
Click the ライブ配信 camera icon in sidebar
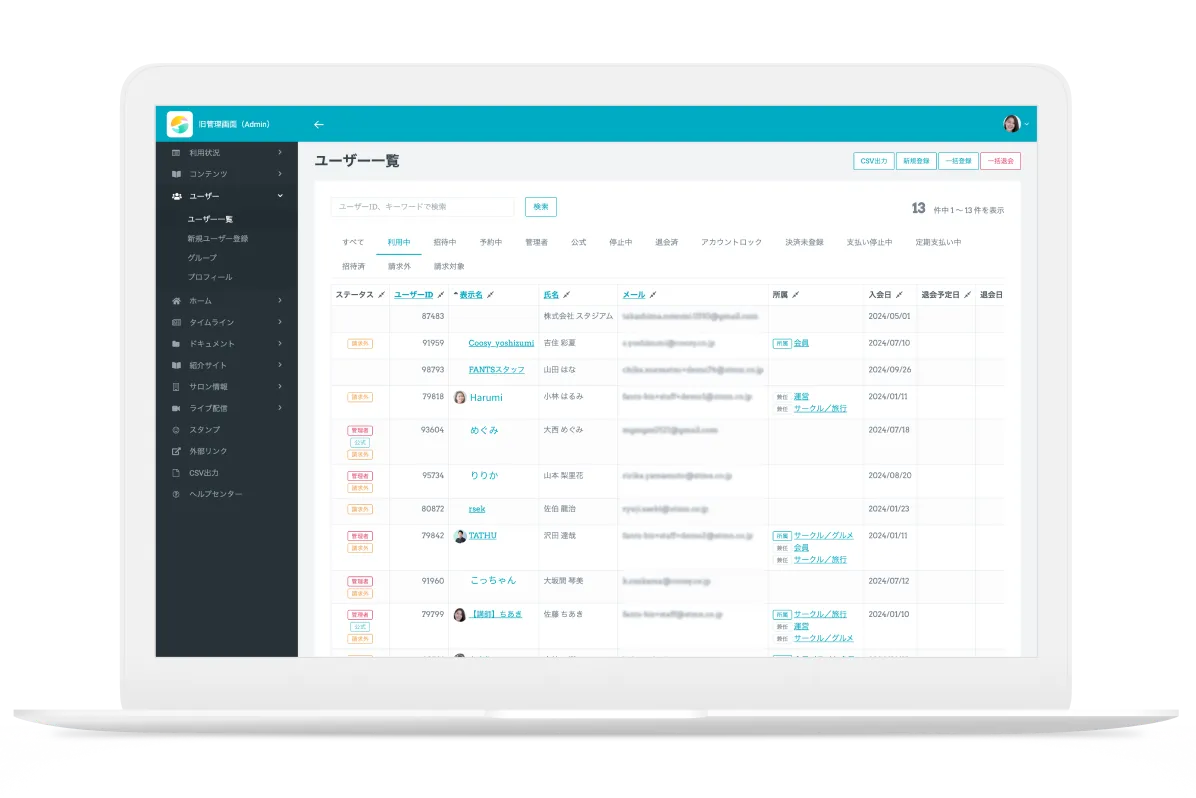[176, 408]
